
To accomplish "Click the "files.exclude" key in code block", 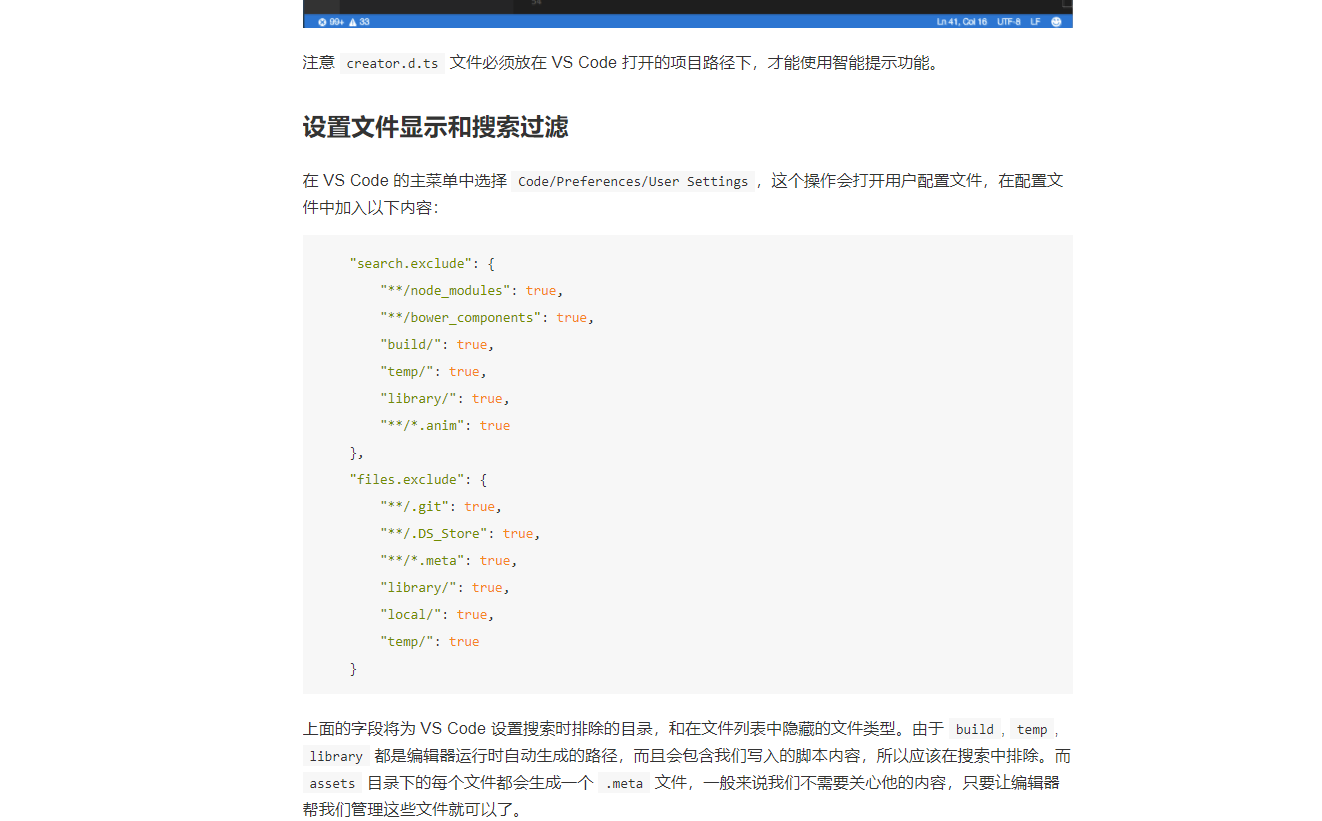I will point(406,479).
